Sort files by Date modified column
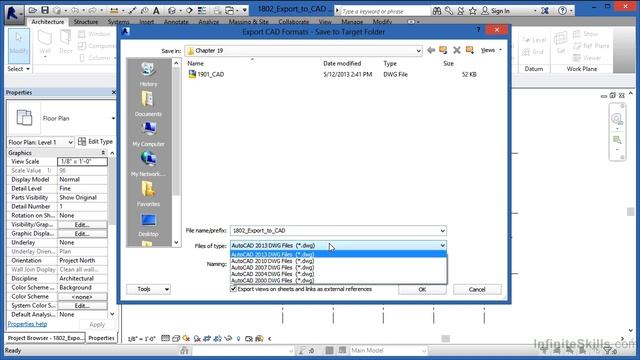Screen dimensions: 640x360 pyautogui.click(x=342, y=63)
